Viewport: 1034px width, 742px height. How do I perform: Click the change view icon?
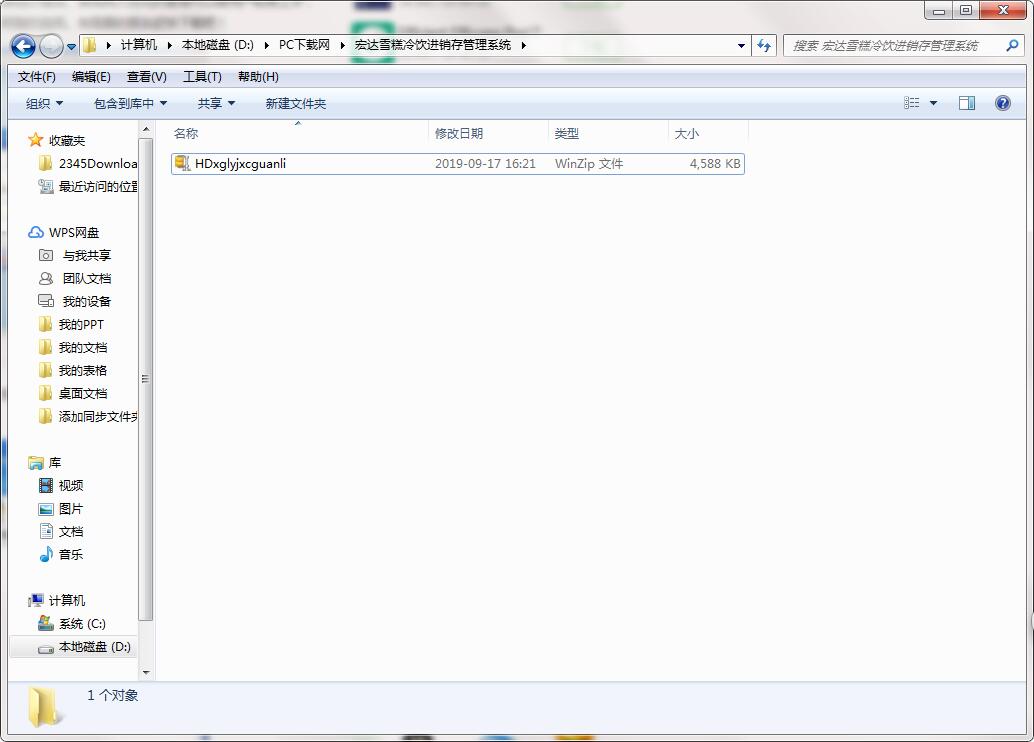point(912,103)
